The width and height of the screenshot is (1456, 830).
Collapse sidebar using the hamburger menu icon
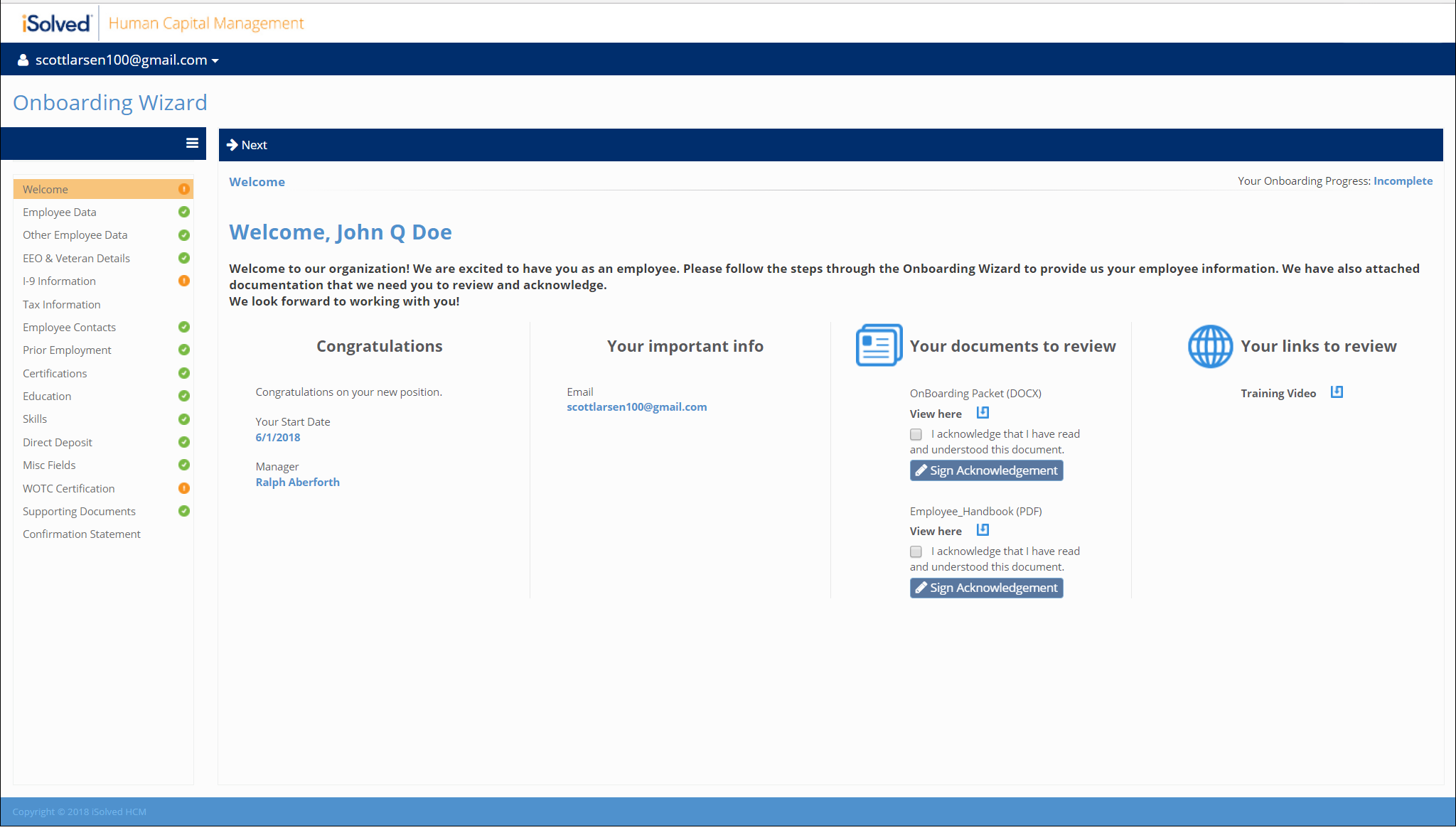click(192, 144)
